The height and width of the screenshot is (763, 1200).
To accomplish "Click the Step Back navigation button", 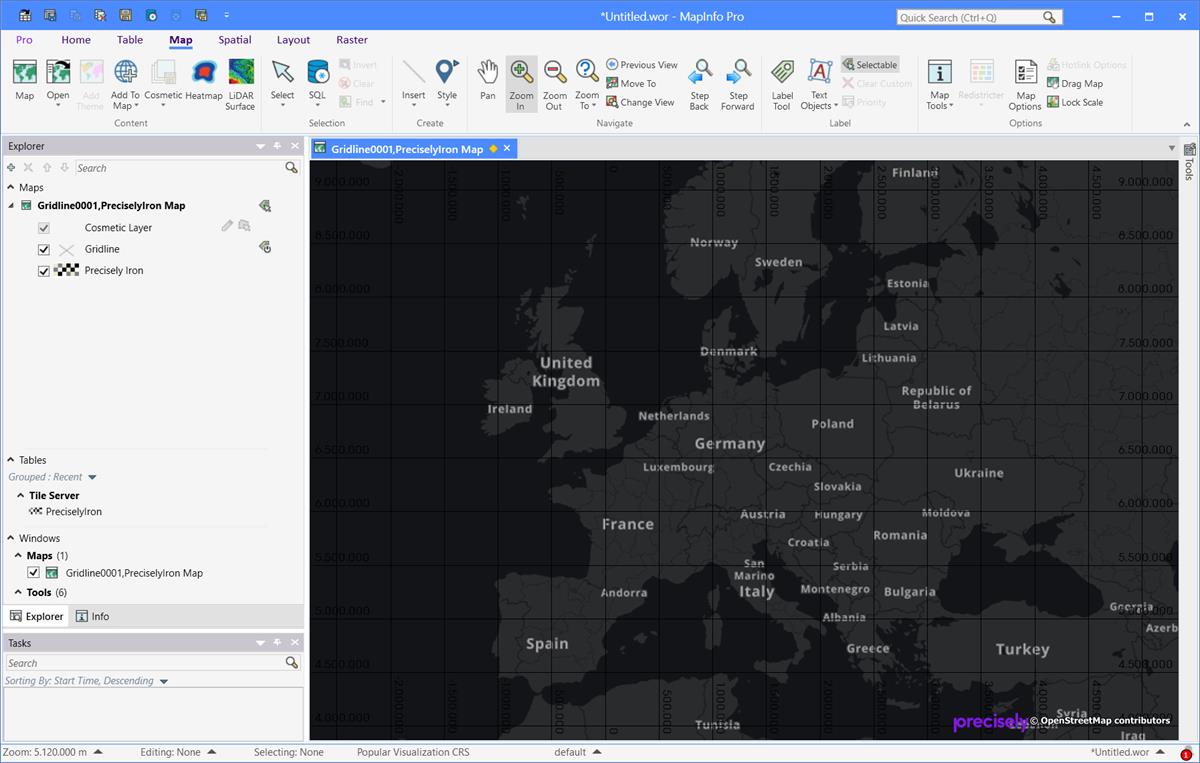I will pyautogui.click(x=697, y=80).
